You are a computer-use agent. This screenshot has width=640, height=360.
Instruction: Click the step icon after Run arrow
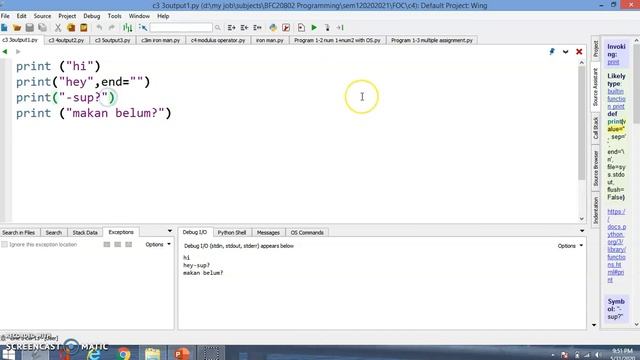coord(327,27)
